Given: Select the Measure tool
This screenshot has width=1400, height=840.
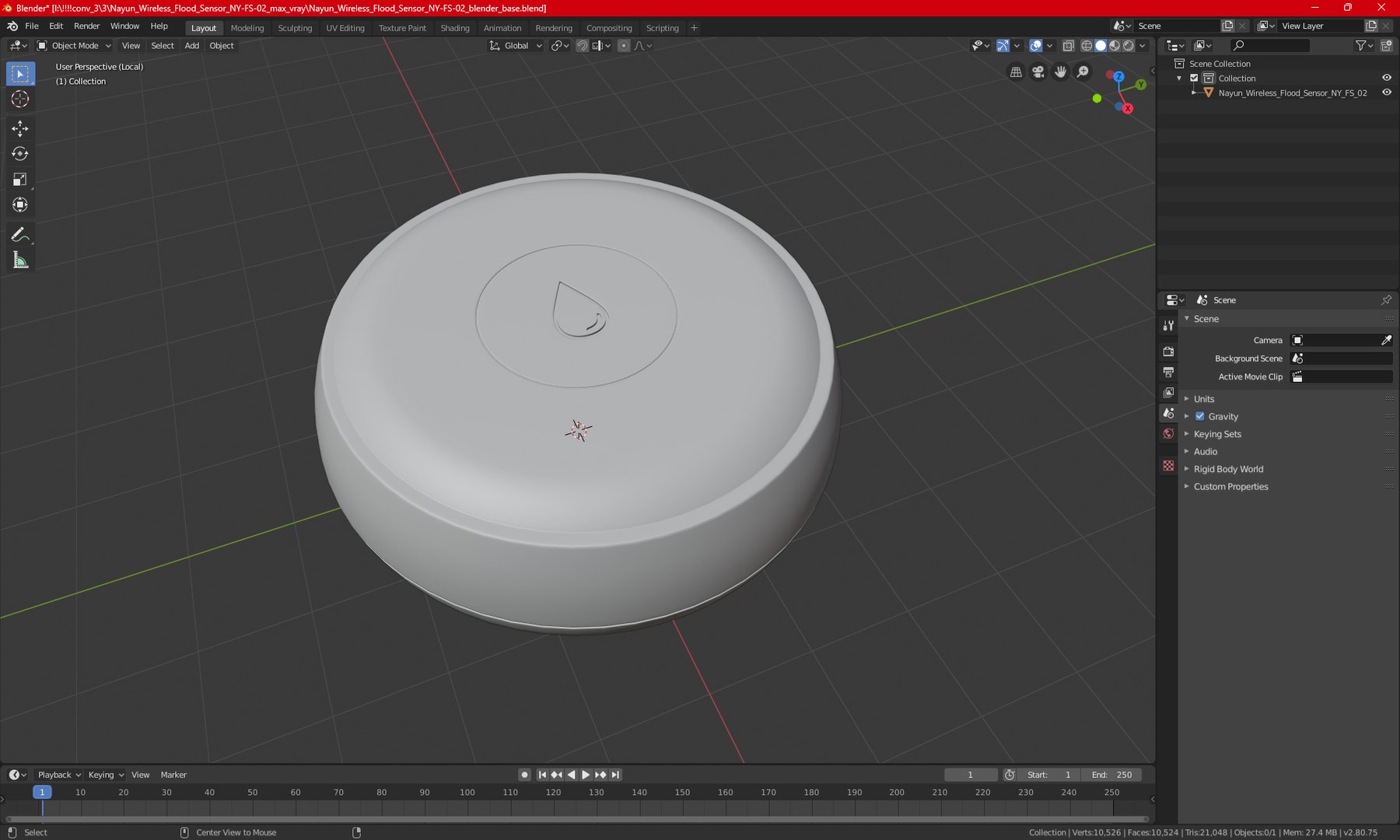Looking at the screenshot, I should point(20,261).
